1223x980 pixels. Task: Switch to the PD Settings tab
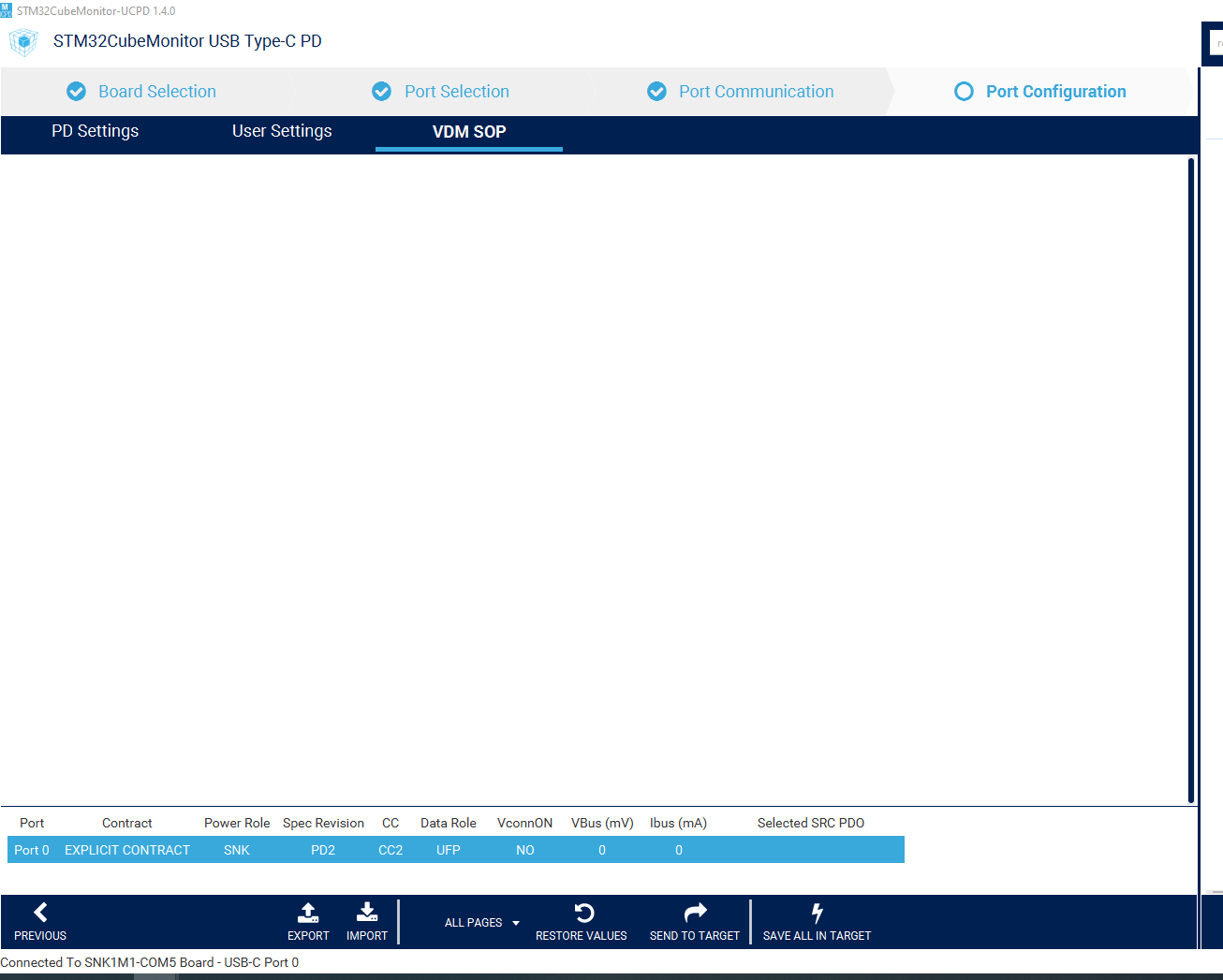tap(95, 131)
